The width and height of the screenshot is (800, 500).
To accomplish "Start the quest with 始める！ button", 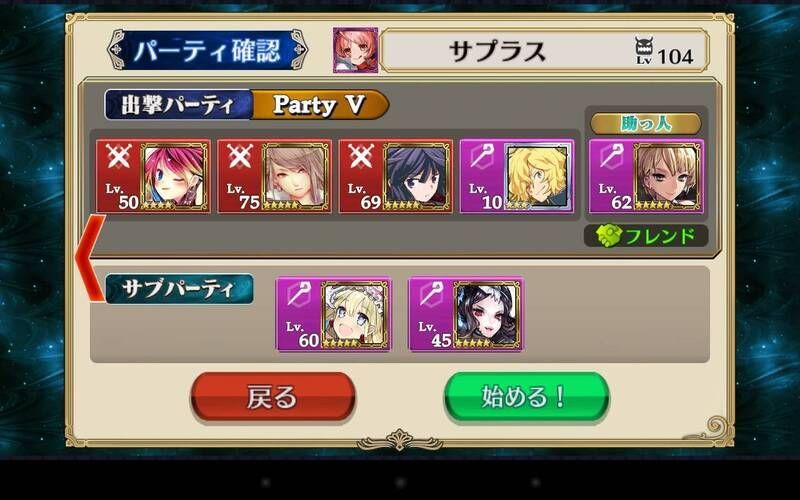I will tap(527, 397).
